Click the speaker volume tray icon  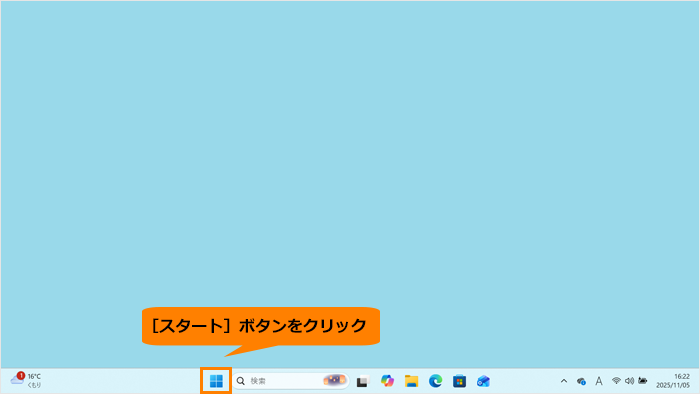tap(629, 381)
